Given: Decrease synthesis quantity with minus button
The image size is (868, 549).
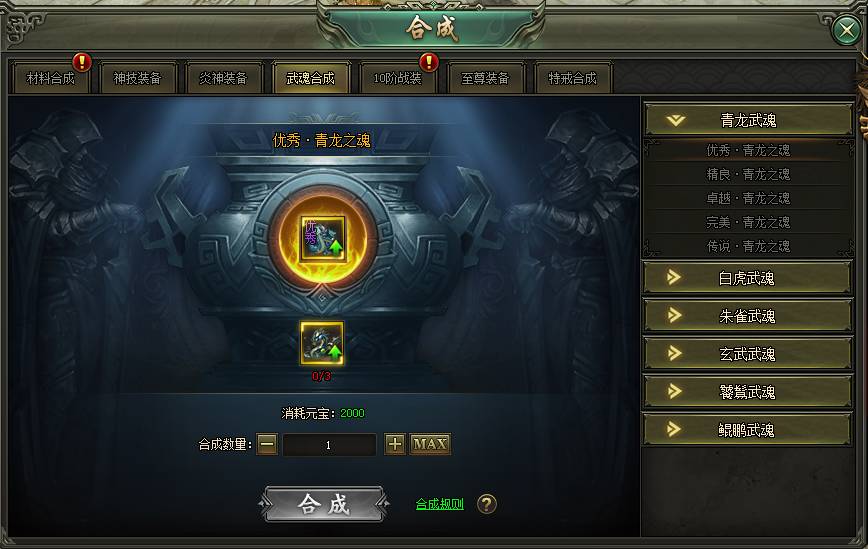Looking at the screenshot, I should click(x=267, y=444).
